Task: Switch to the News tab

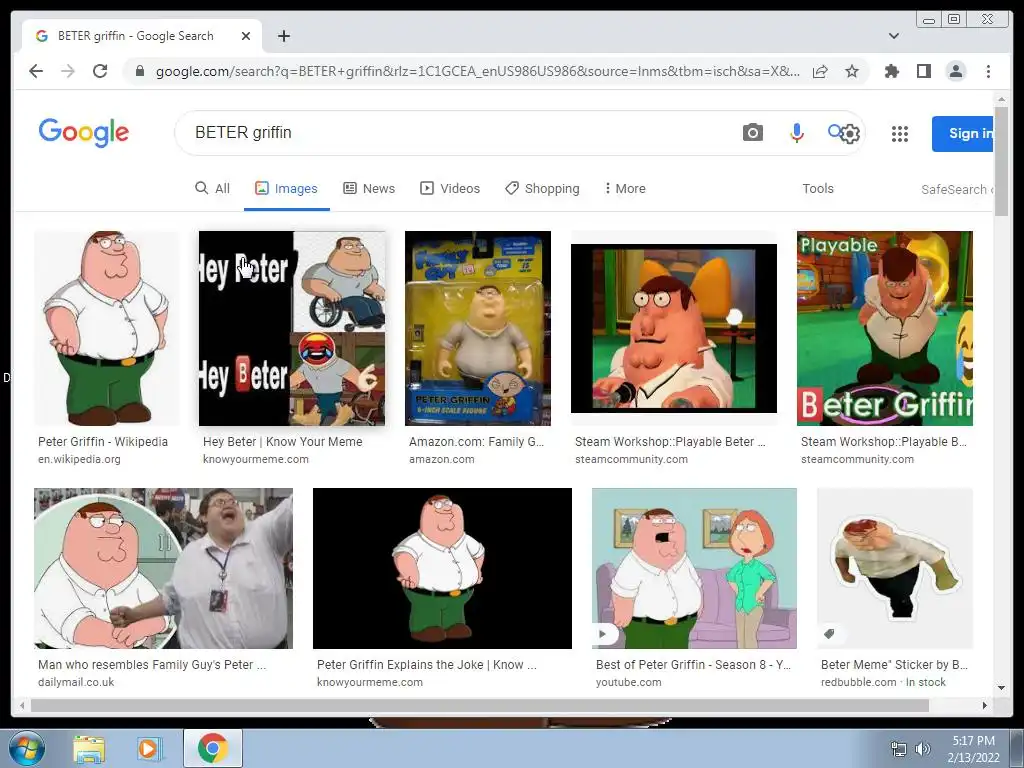Action: pos(369,189)
